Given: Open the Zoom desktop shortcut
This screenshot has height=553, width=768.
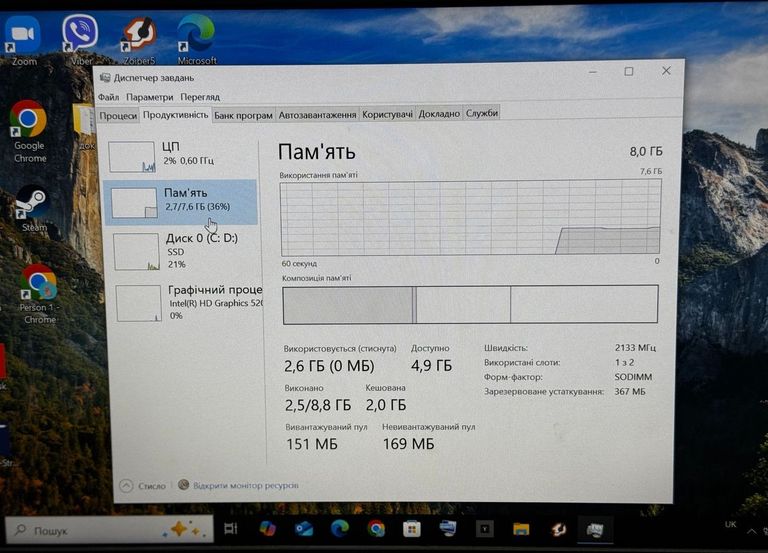Looking at the screenshot, I should pyautogui.click(x=23, y=39).
